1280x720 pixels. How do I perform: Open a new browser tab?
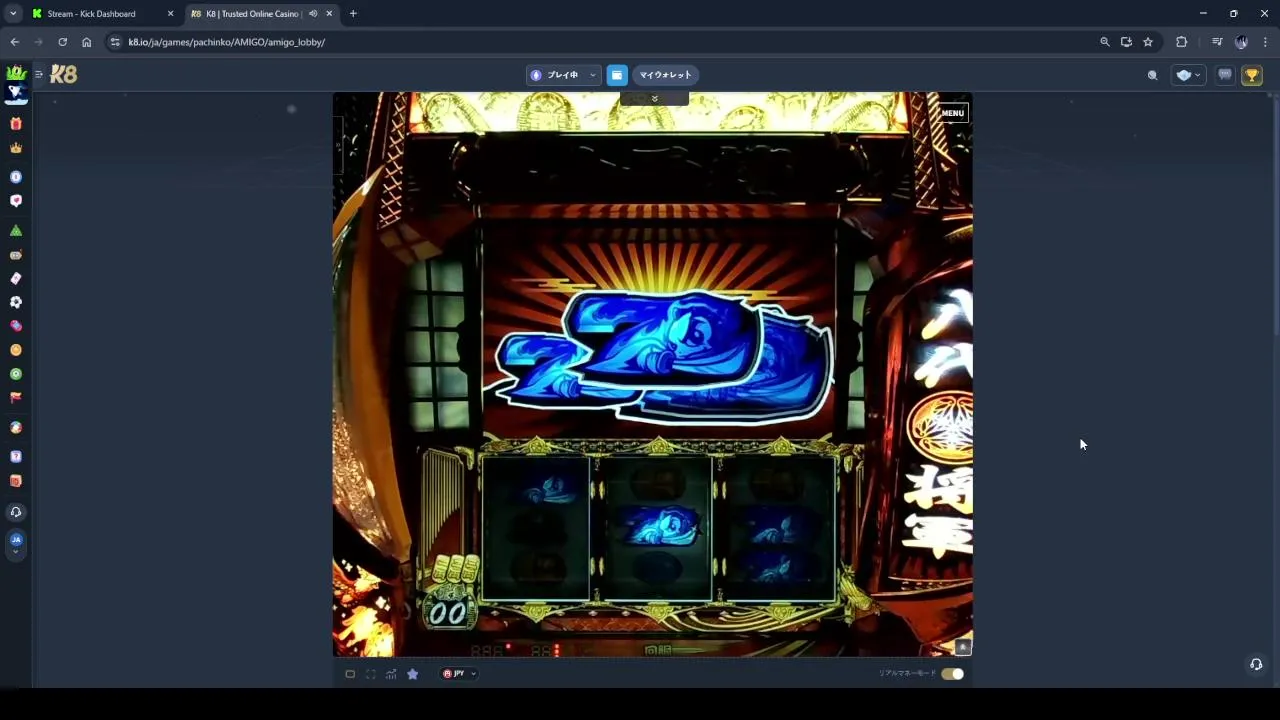pyautogui.click(x=353, y=14)
